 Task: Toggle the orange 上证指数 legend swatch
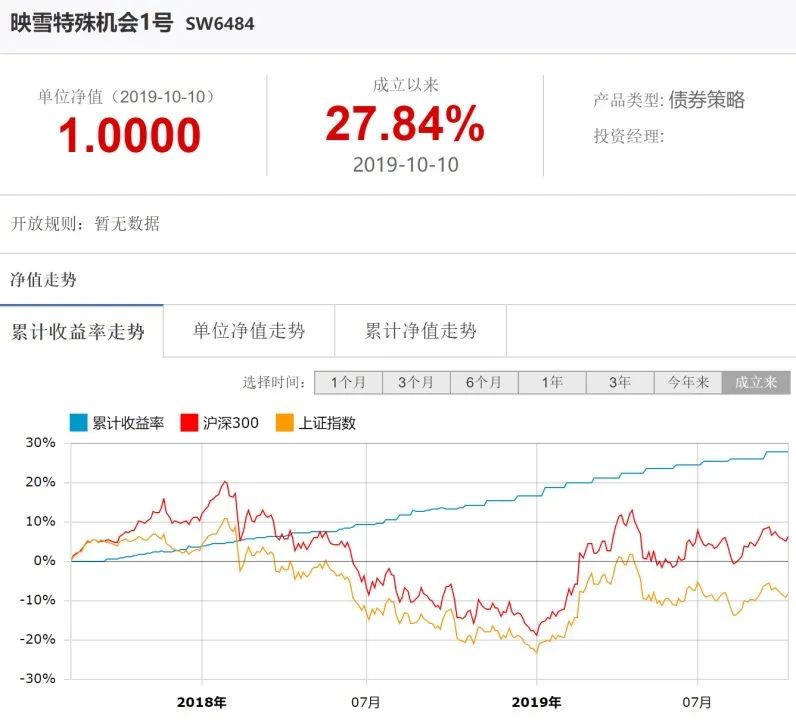pos(285,423)
